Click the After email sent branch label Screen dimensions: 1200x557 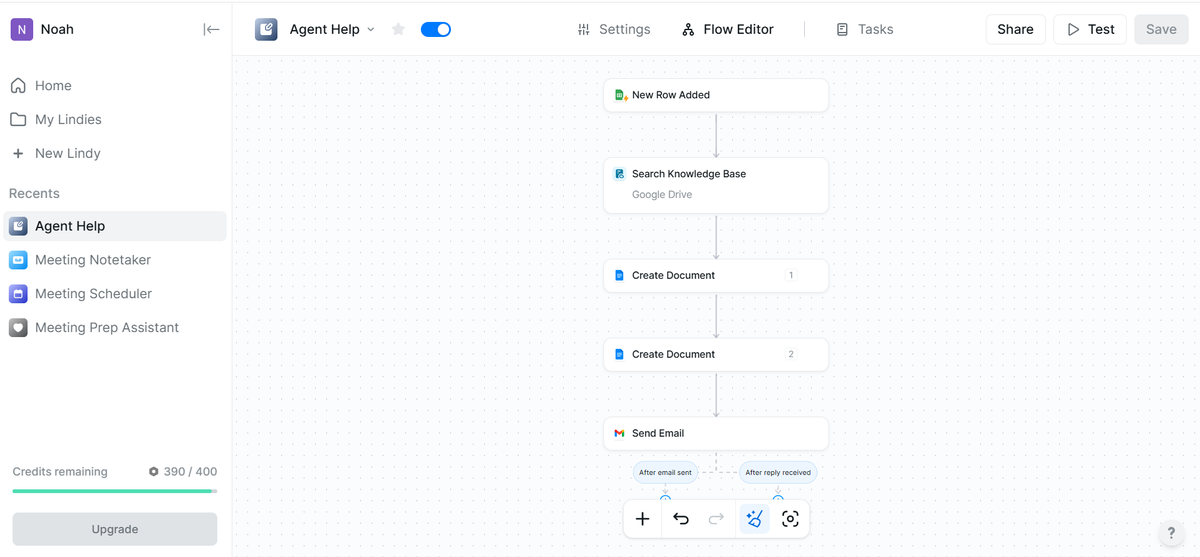pos(665,472)
